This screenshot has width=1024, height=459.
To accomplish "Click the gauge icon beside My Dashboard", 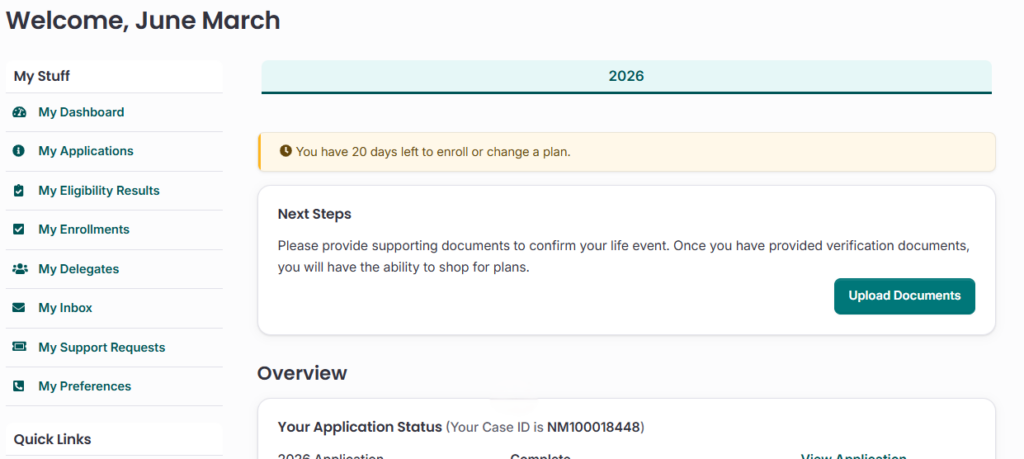I will pos(19,112).
